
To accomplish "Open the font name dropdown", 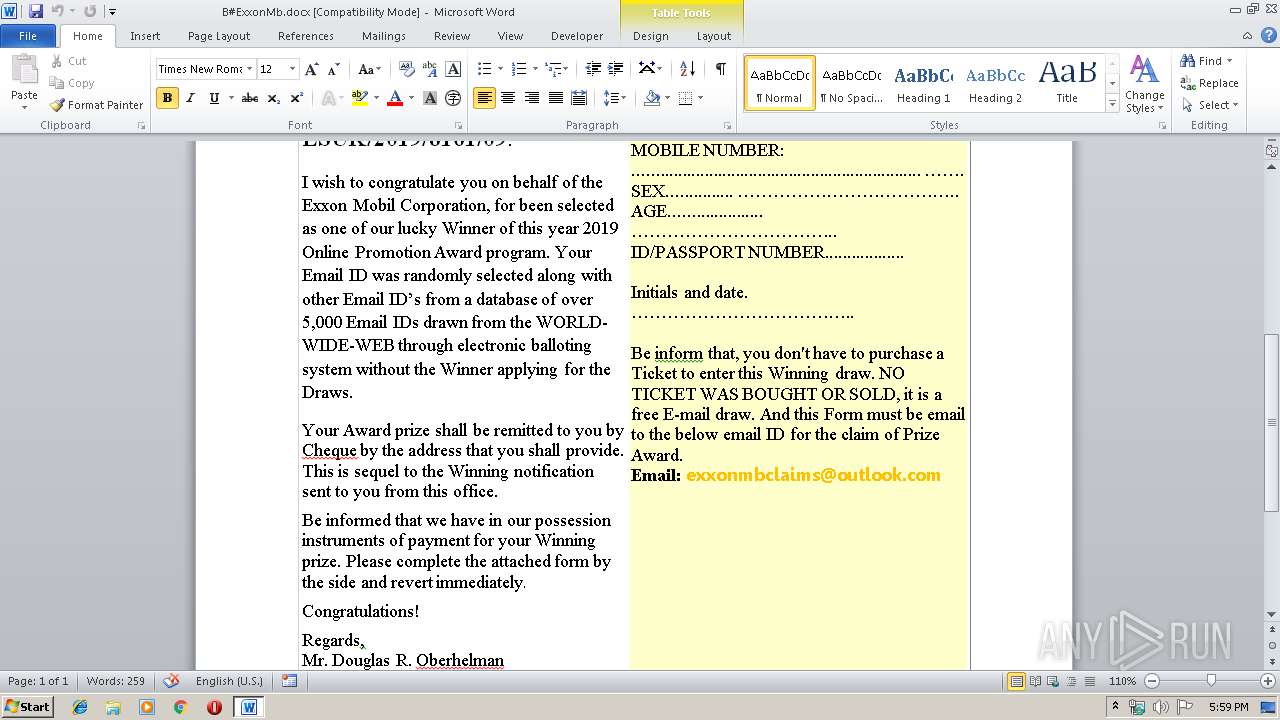I will tap(250, 69).
